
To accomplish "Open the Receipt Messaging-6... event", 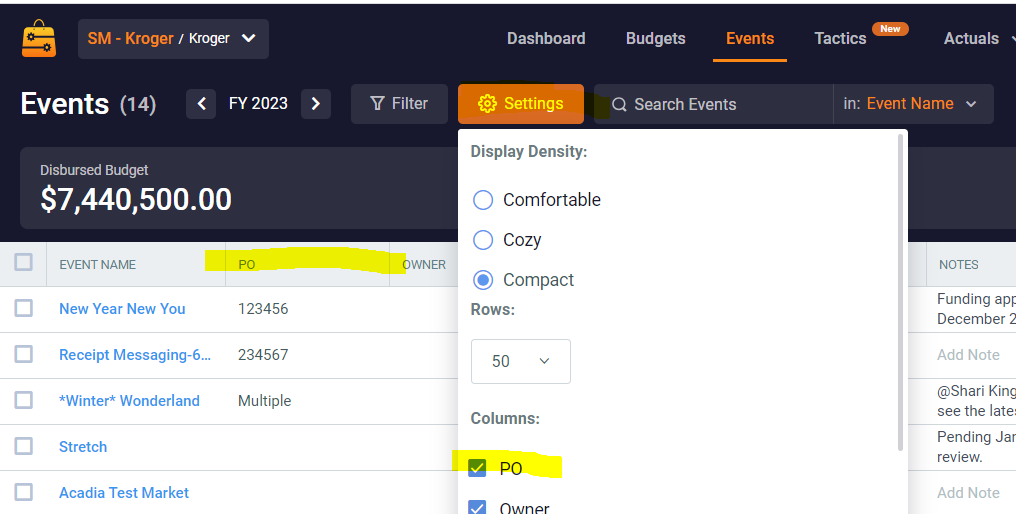I will tap(135, 355).
